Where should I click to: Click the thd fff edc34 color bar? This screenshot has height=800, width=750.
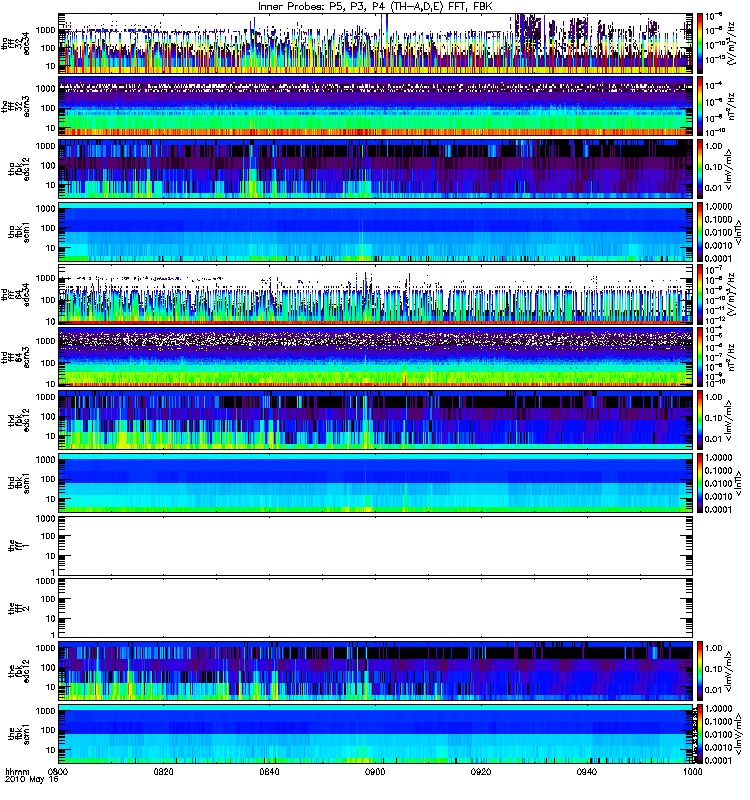click(x=700, y=294)
